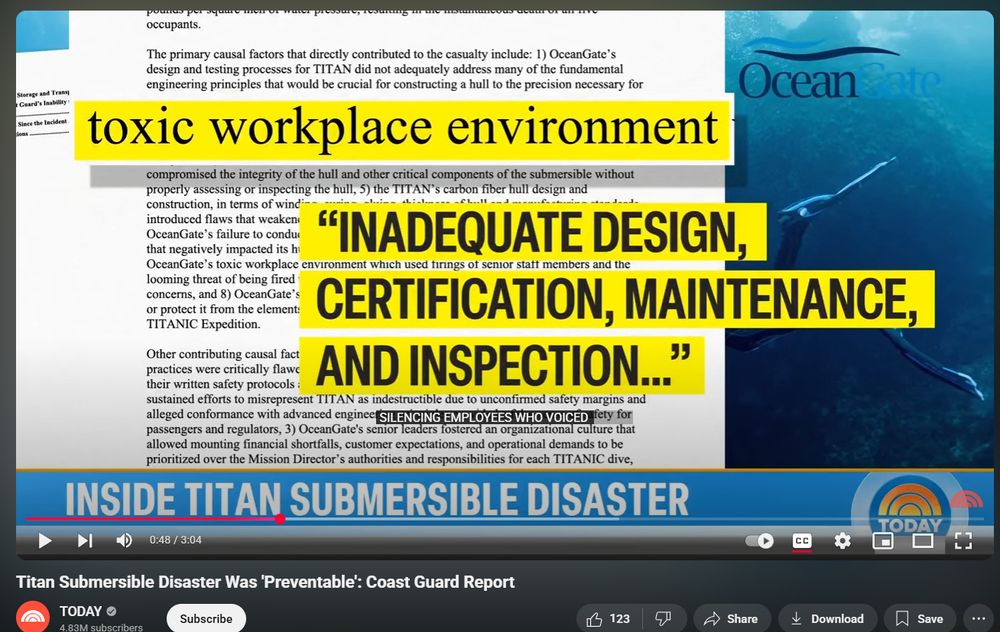Open the more actions menu
The height and width of the screenshot is (632, 1000).
tap(978, 619)
